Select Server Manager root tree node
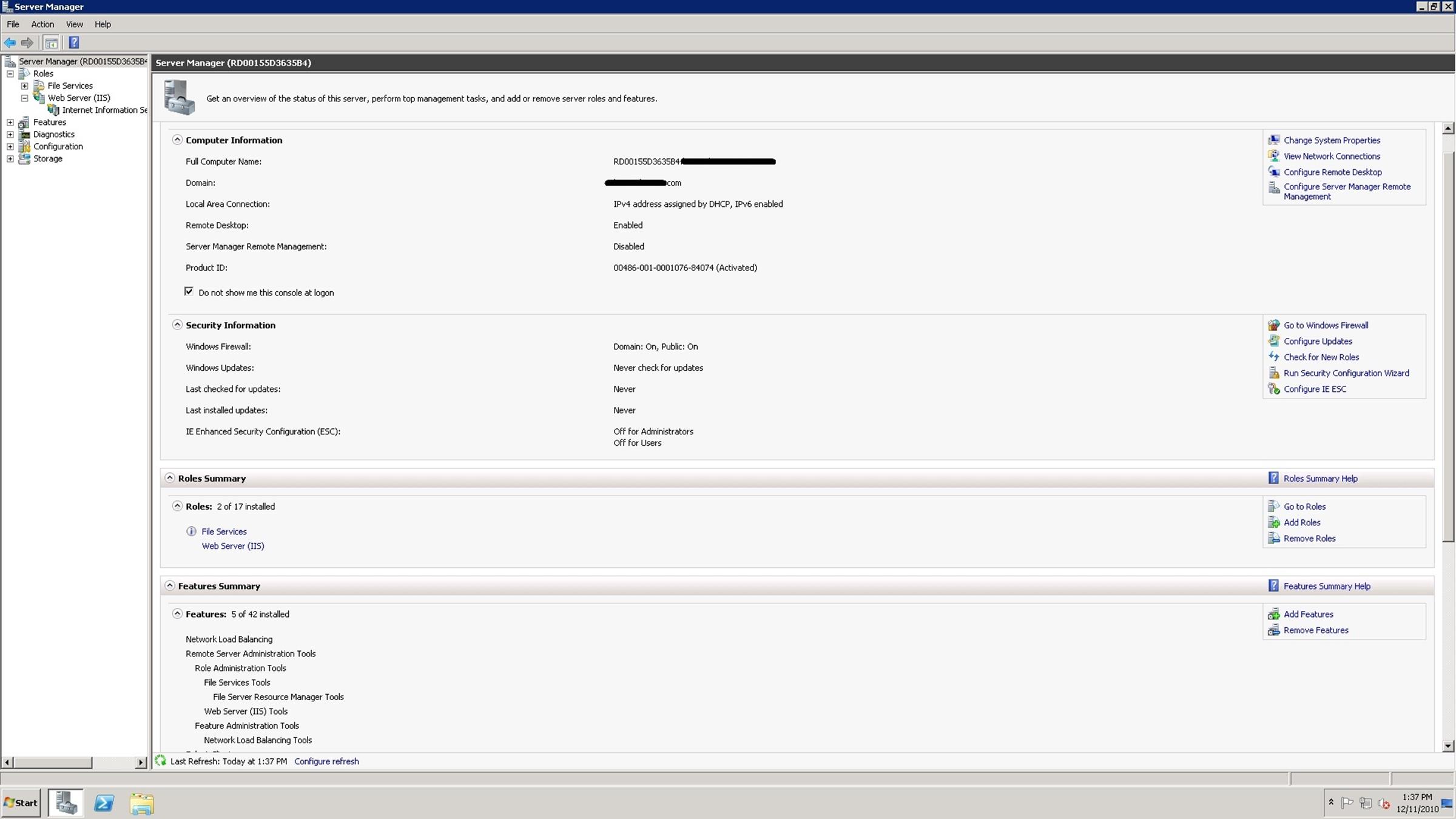Screen dimensions: 1456x819 83,61
